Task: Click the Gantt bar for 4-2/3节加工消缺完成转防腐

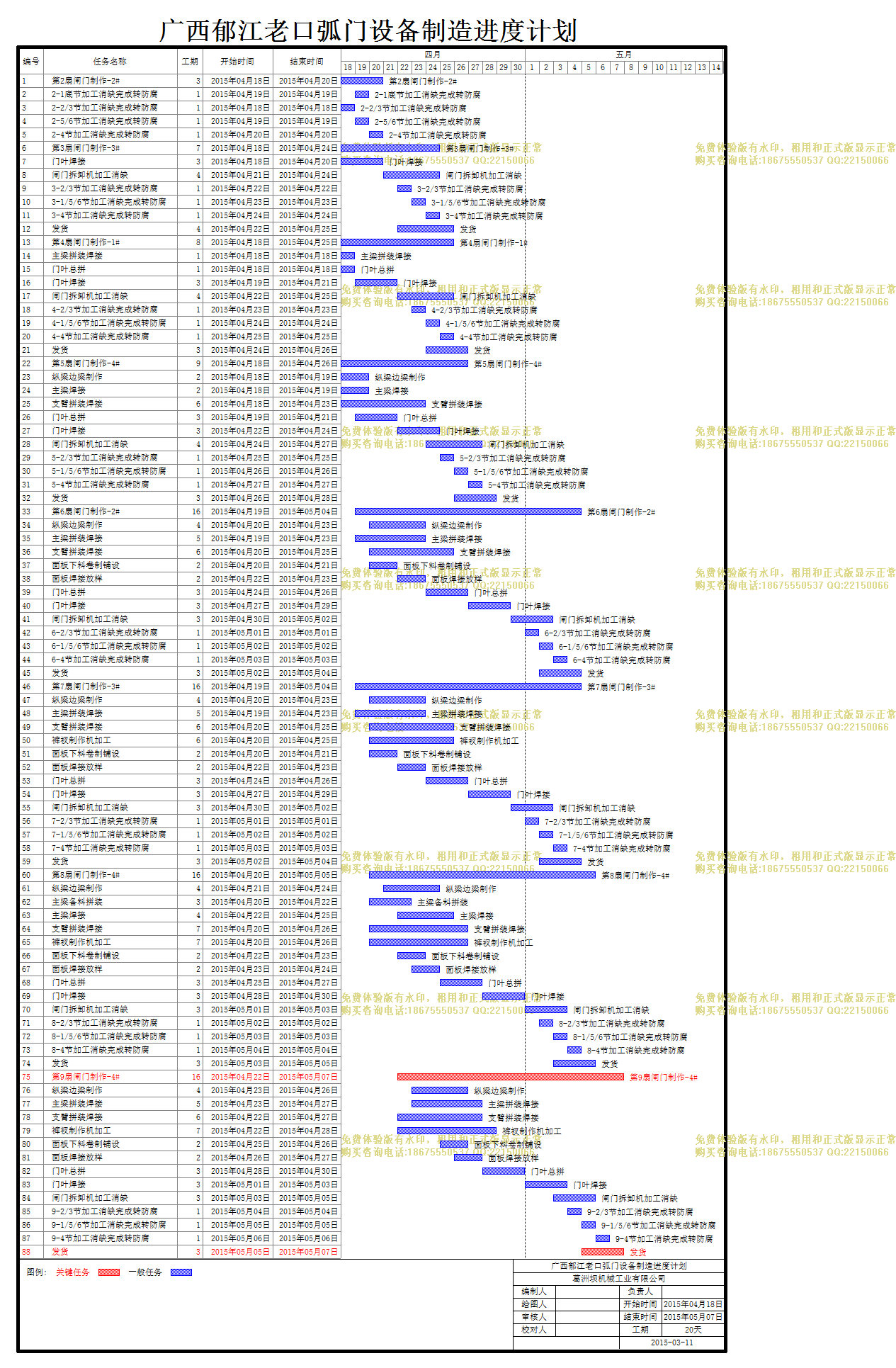Action: pos(419,310)
